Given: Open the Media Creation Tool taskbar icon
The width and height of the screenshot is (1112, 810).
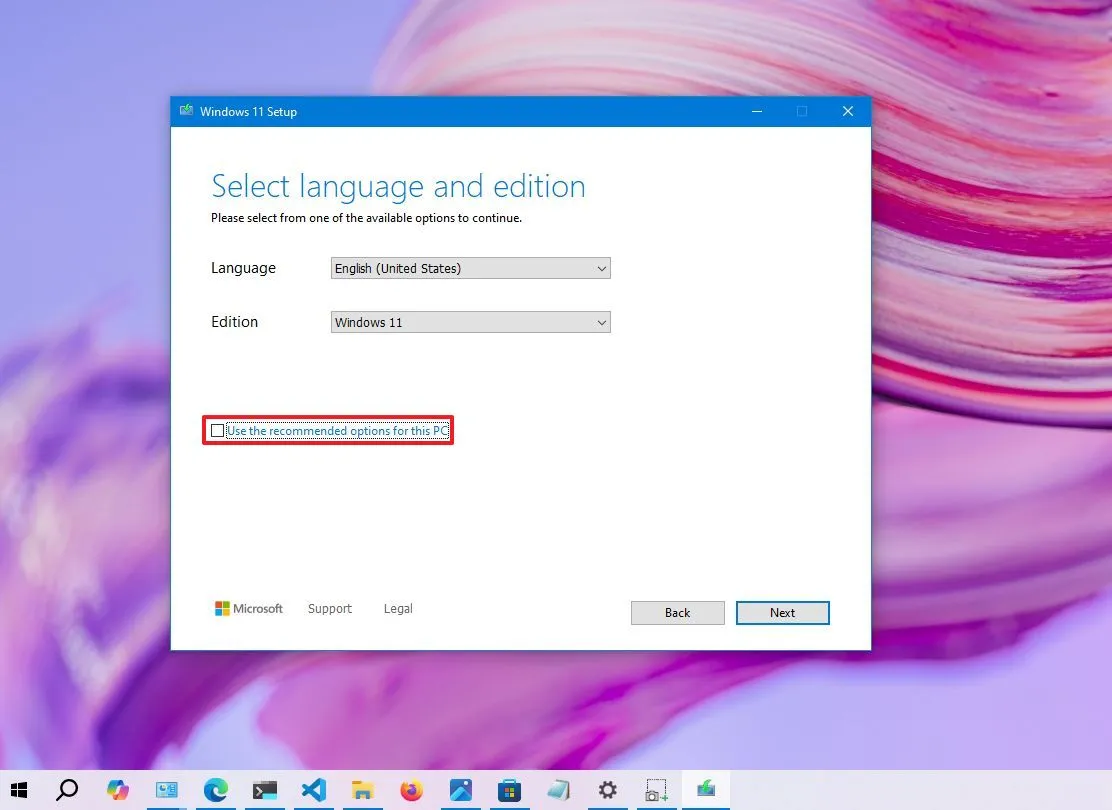Looking at the screenshot, I should (x=705, y=790).
